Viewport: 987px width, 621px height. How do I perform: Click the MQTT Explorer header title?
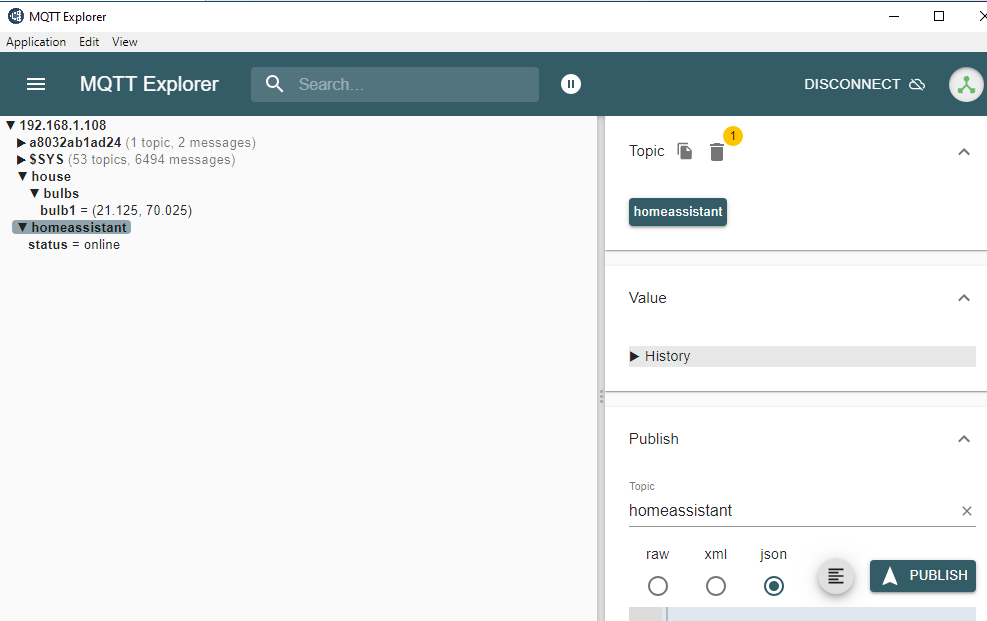[x=149, y=84]
